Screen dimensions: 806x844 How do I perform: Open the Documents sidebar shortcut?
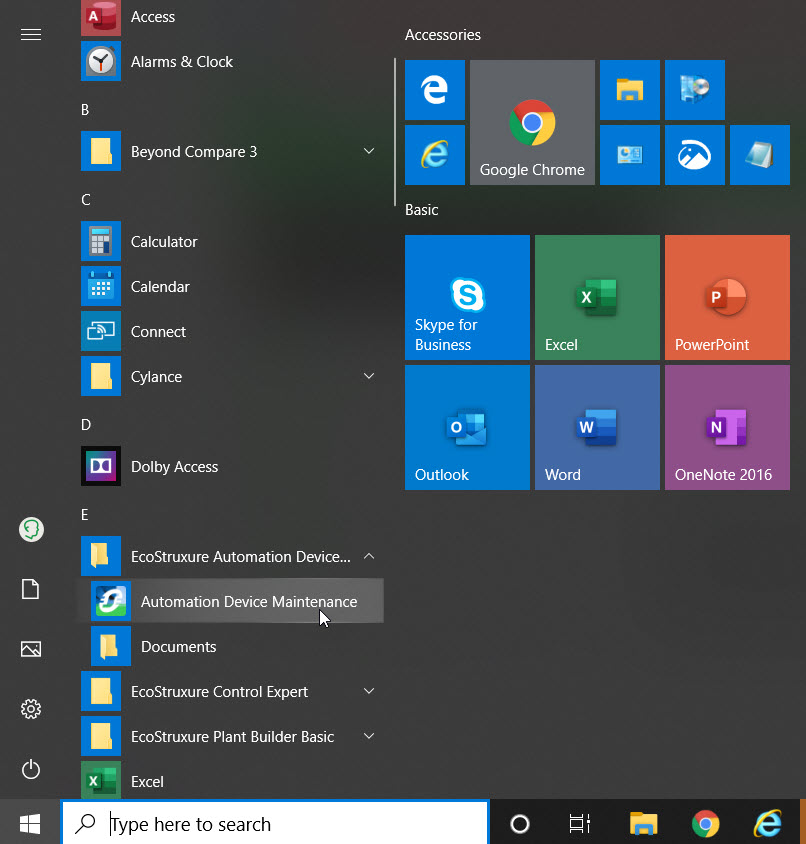pos(31,589)
